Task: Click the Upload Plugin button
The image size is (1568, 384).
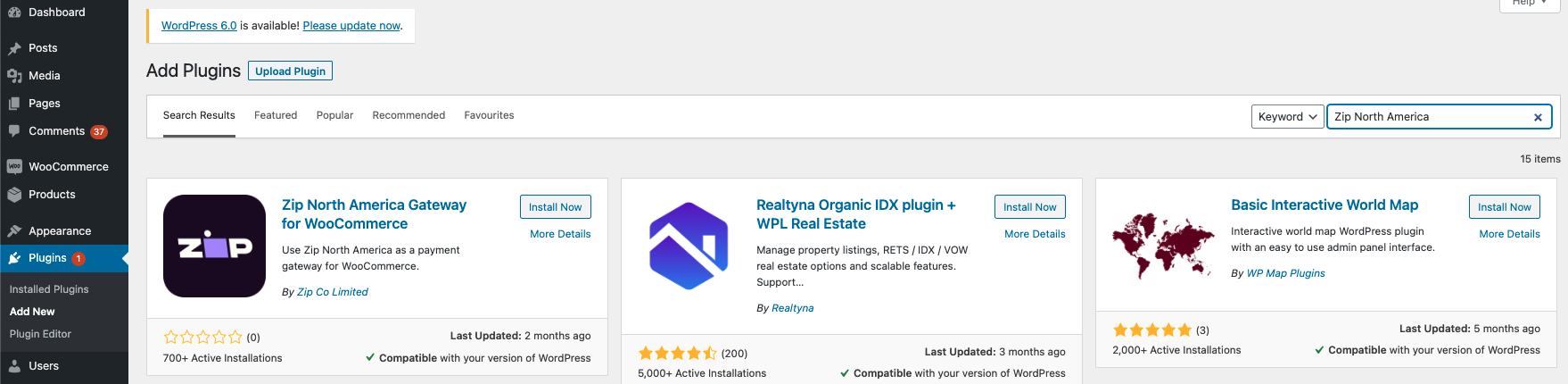Action: 290,71
